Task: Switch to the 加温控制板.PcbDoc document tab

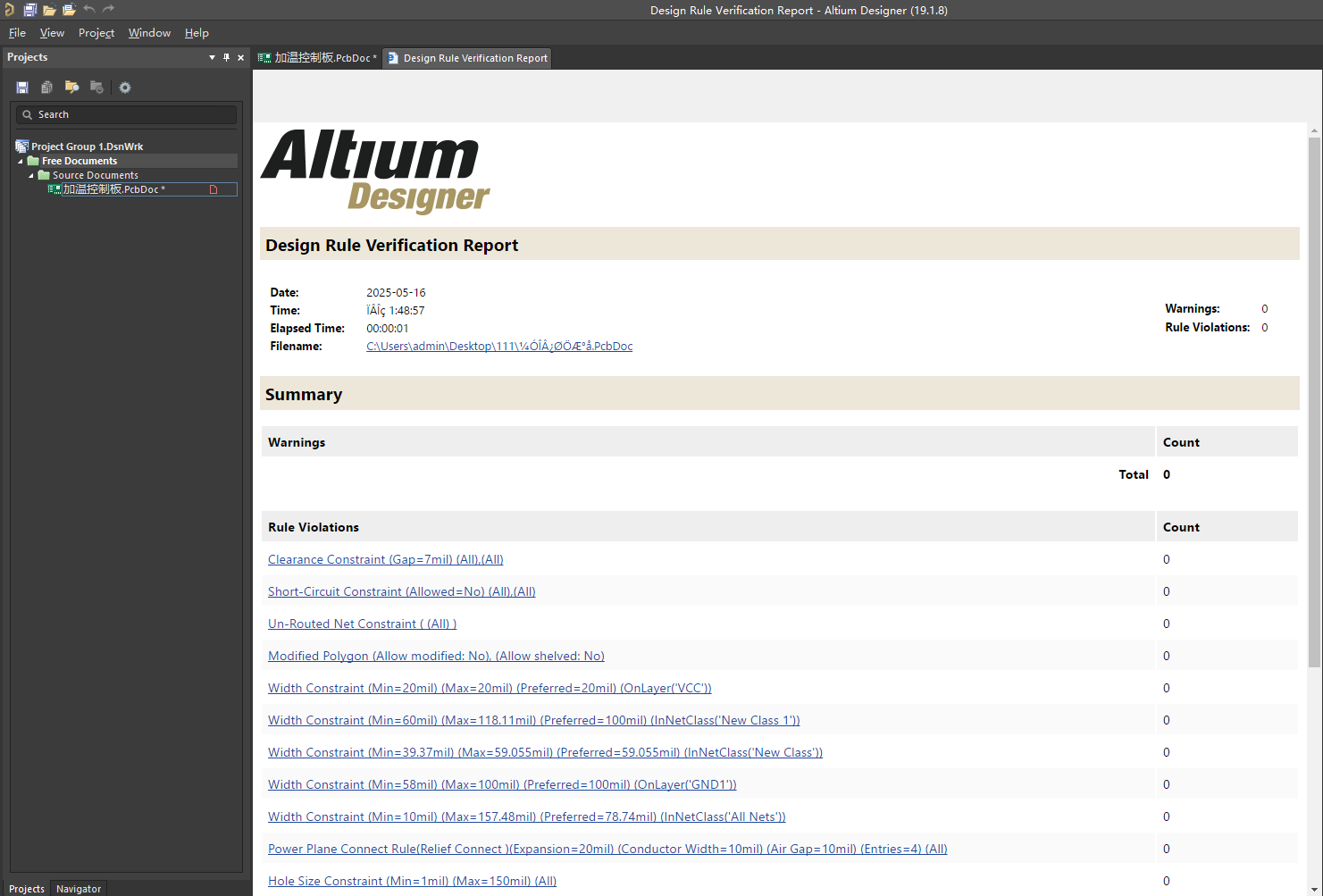Action: click(317, 58)
